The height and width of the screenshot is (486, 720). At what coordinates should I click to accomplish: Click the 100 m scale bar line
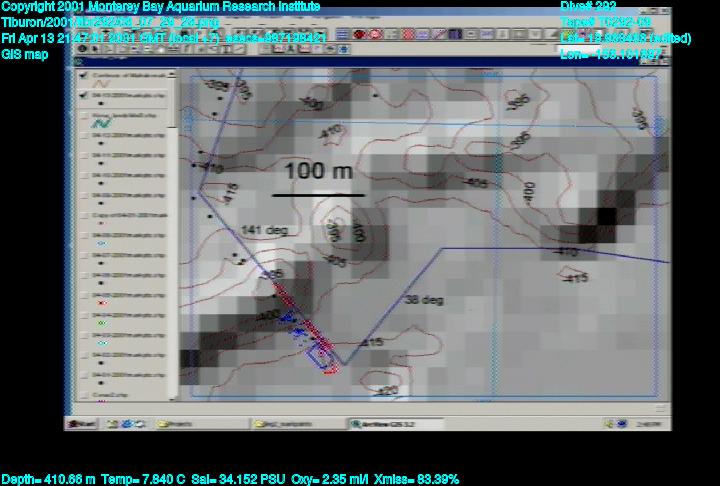click(x=318, y=194)
